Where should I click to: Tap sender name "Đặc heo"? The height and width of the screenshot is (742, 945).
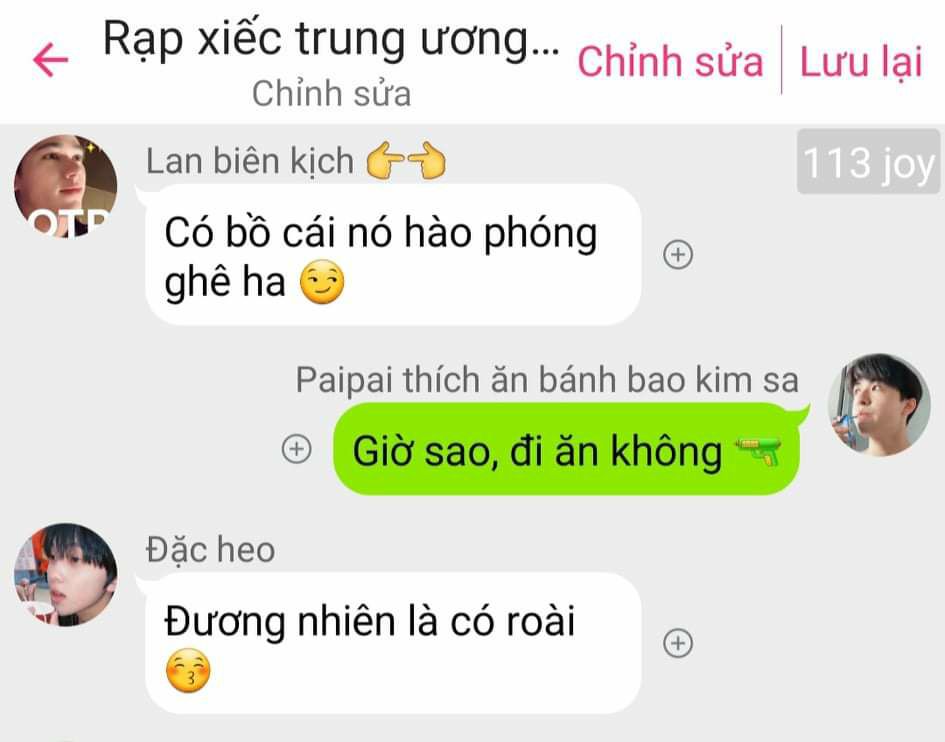(x=210, y=550)
